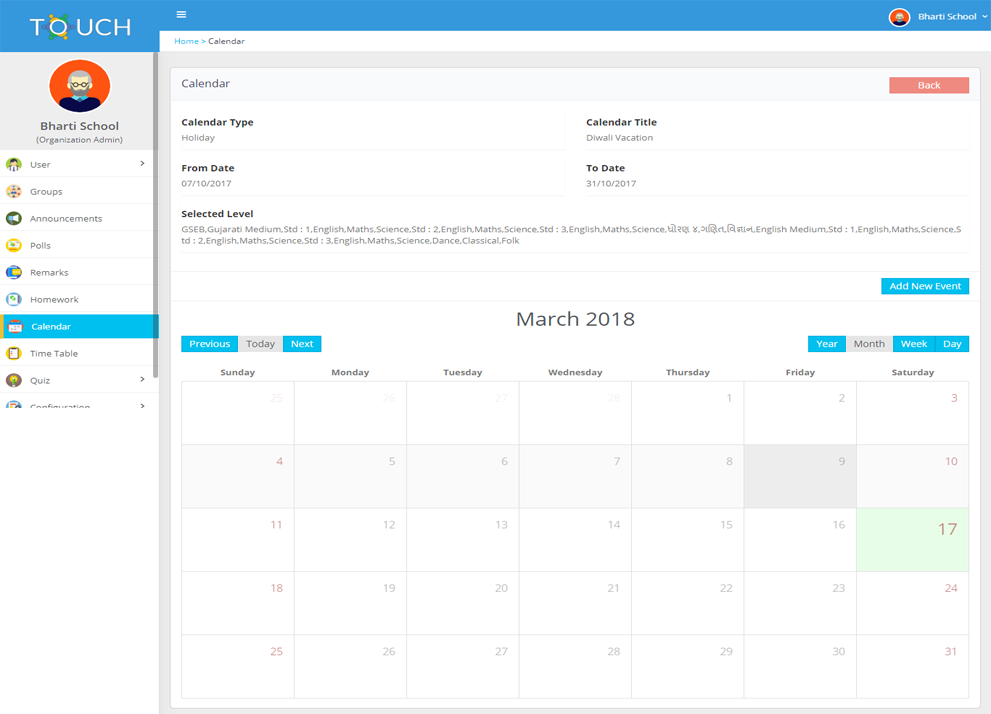Open Bharti School account dropdown
991x714 pixels.
point(938,17)
